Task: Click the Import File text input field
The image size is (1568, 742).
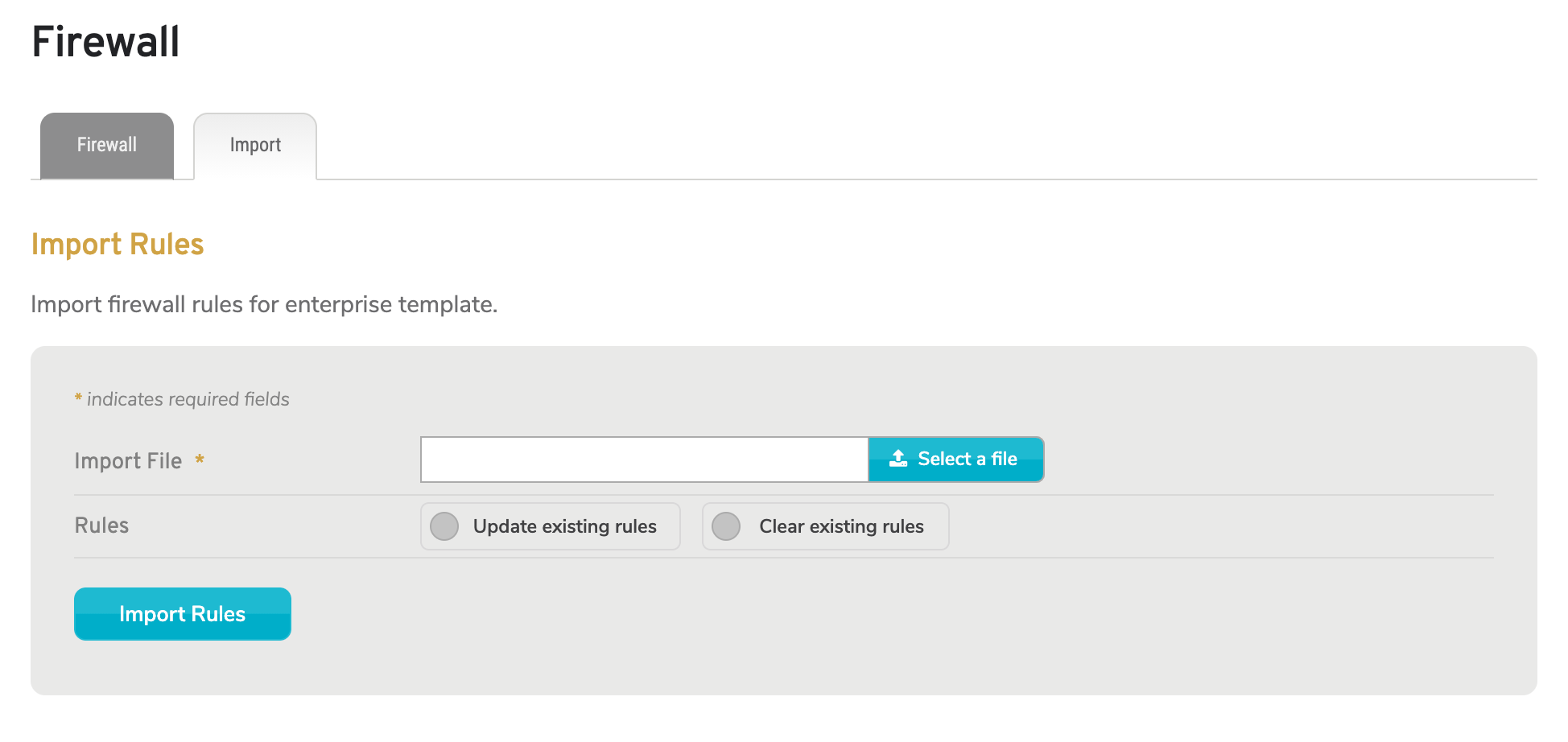Action: click(x=642, y=459)
